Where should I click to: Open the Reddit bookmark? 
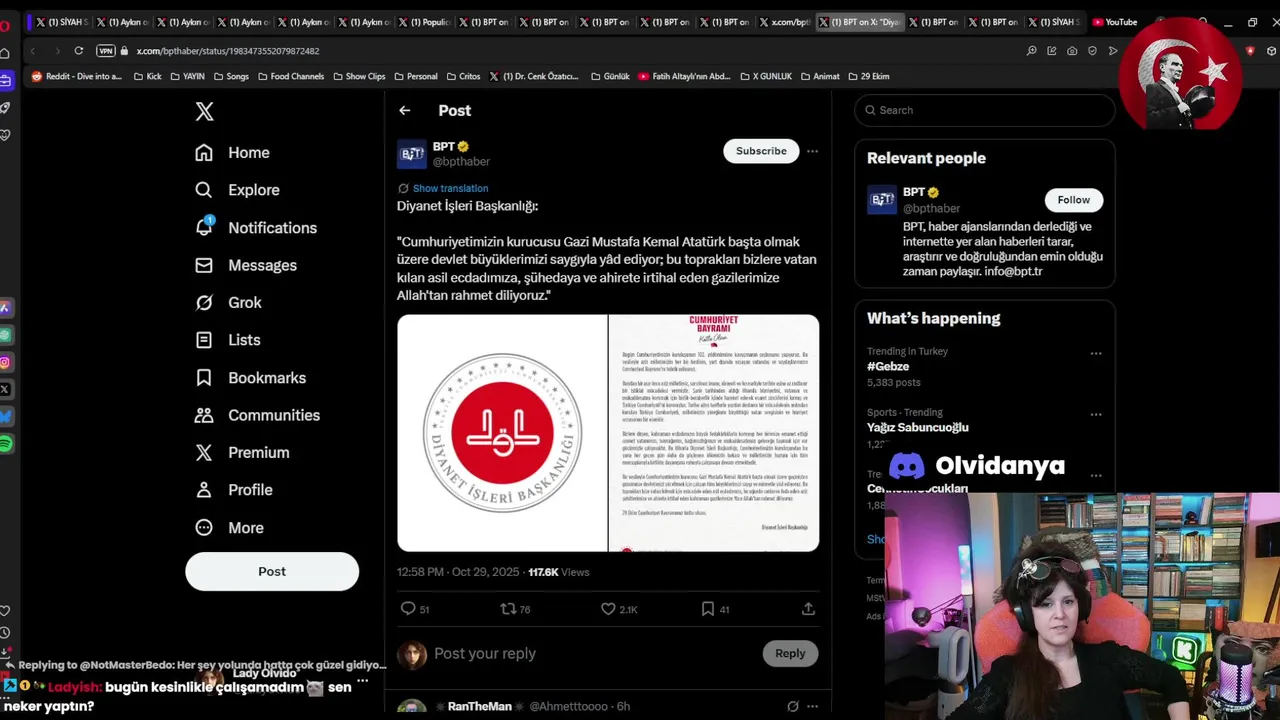pos(77,76)
